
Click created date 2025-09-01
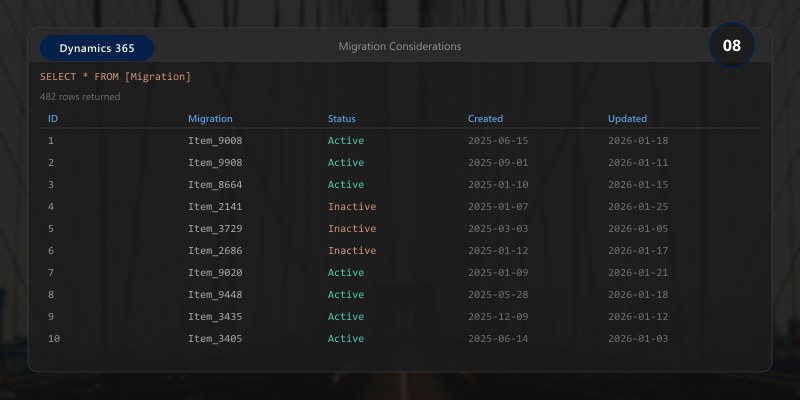pos(498,162)
